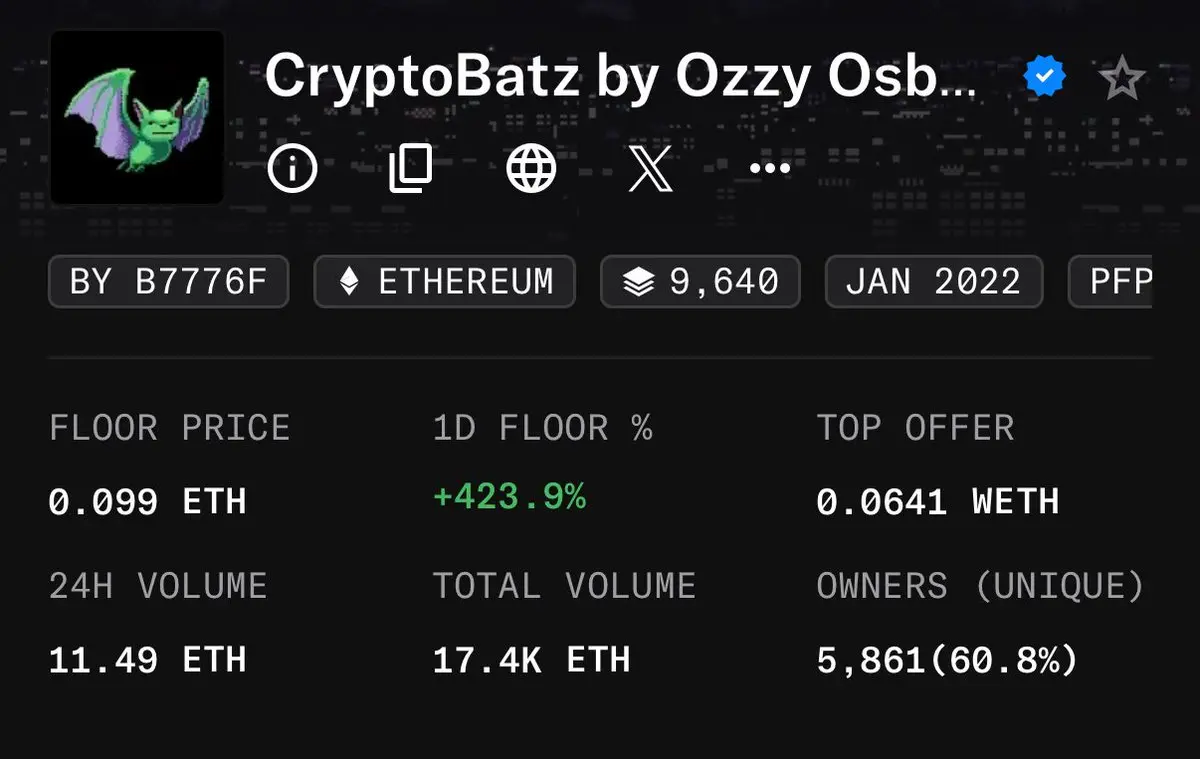Open the X social profile icon
This screenshot has height=759, width=1200.
pyautogui.click(x=650, y=168)
